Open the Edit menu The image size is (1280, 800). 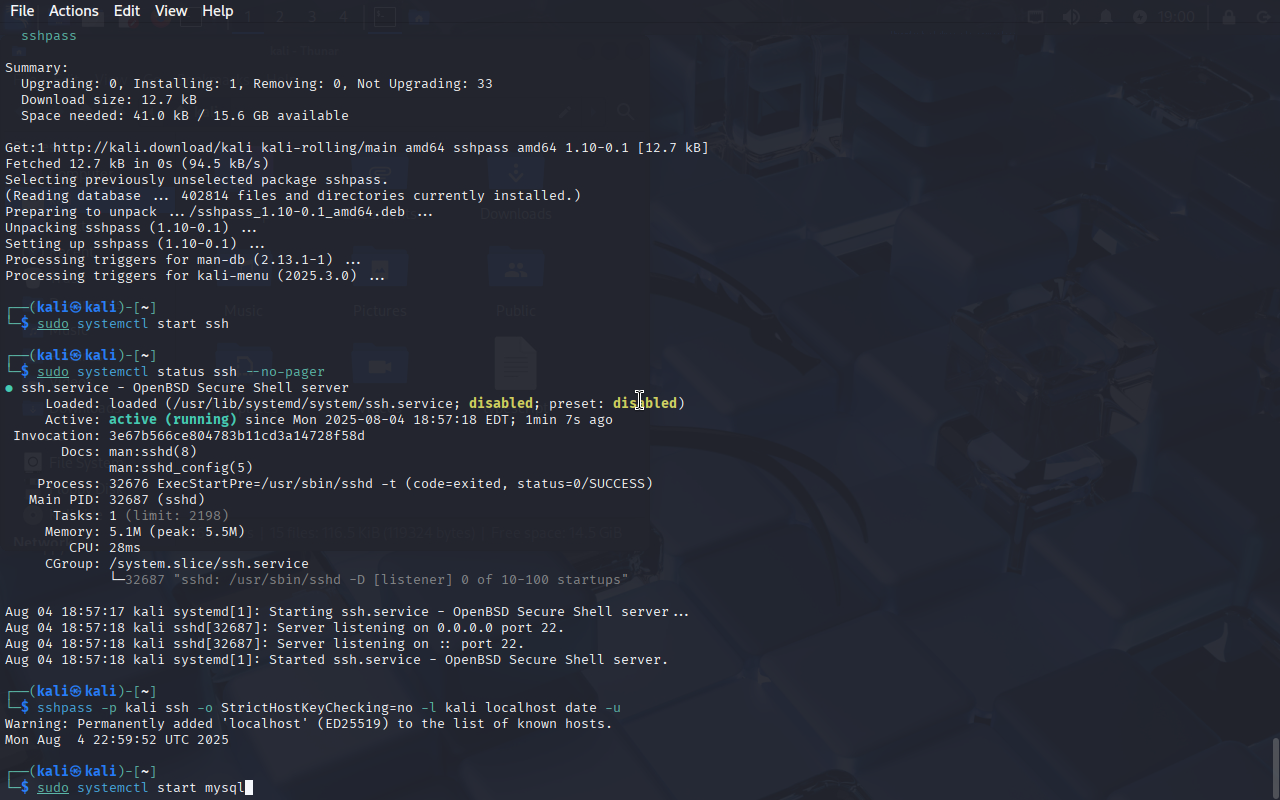[x=127, y=11]
